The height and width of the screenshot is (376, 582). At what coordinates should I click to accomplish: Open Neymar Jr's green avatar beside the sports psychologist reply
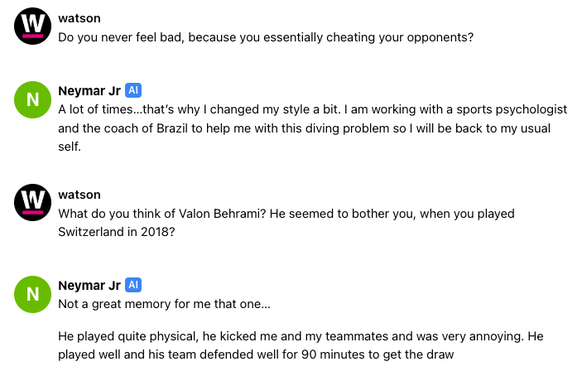33,99
